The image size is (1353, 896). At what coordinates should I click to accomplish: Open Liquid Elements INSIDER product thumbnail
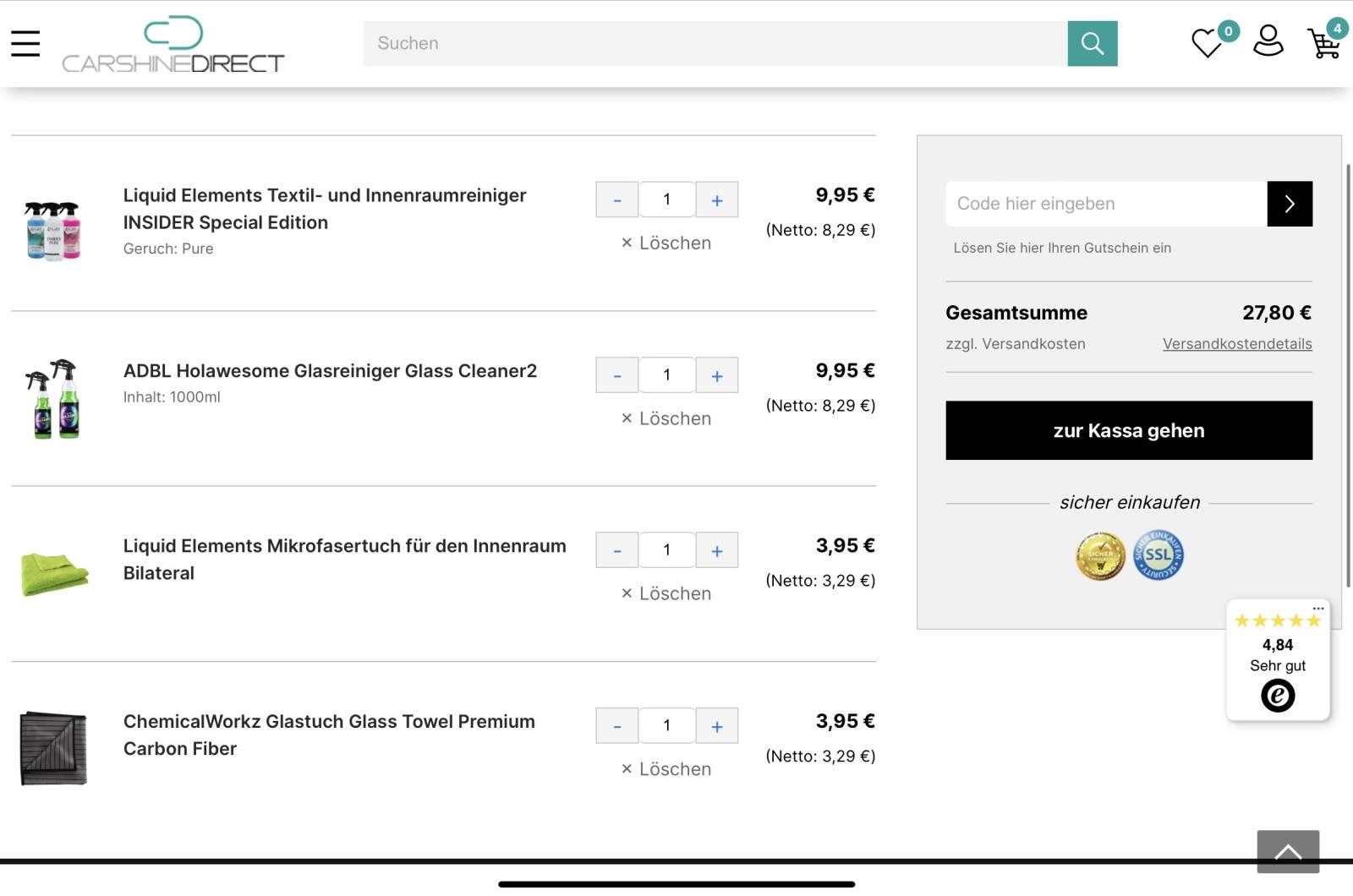53,230
